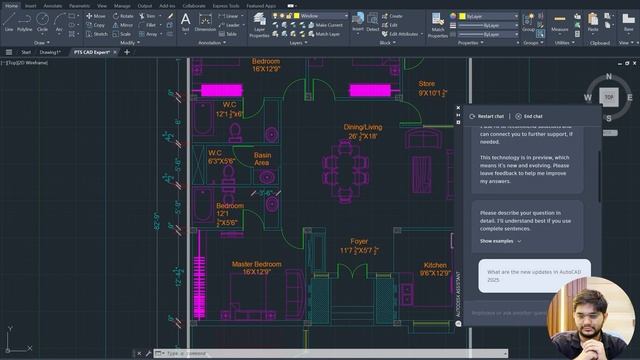Click the command line input
The image size is (640, 360).
point(331,353)
